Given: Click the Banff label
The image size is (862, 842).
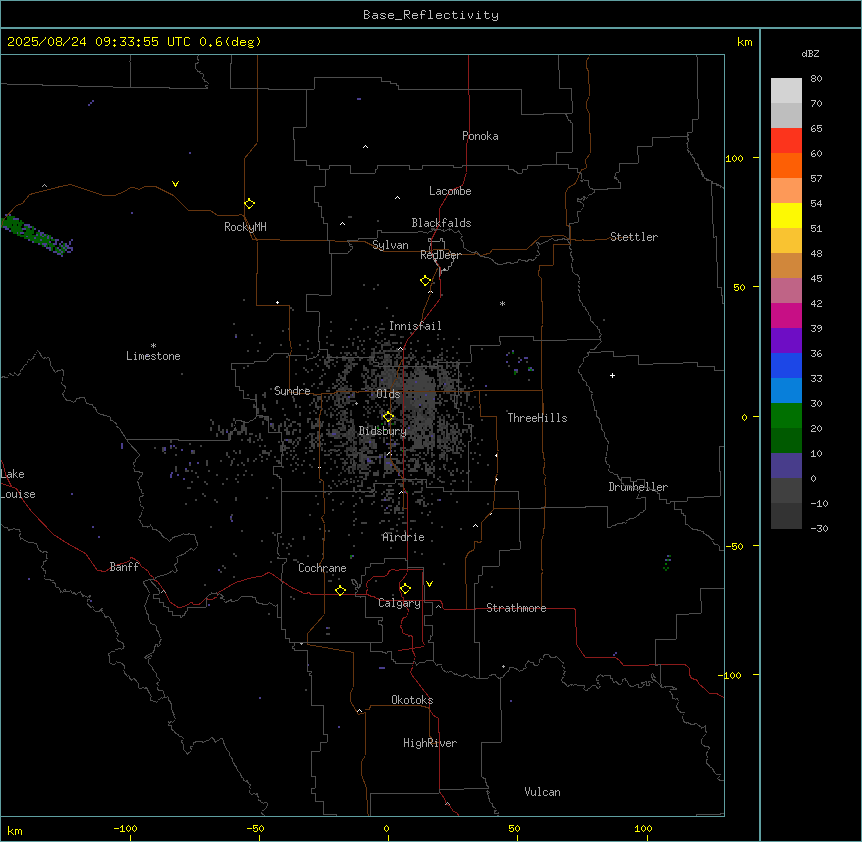Looking at the screenshot, I should coord(124,567).
